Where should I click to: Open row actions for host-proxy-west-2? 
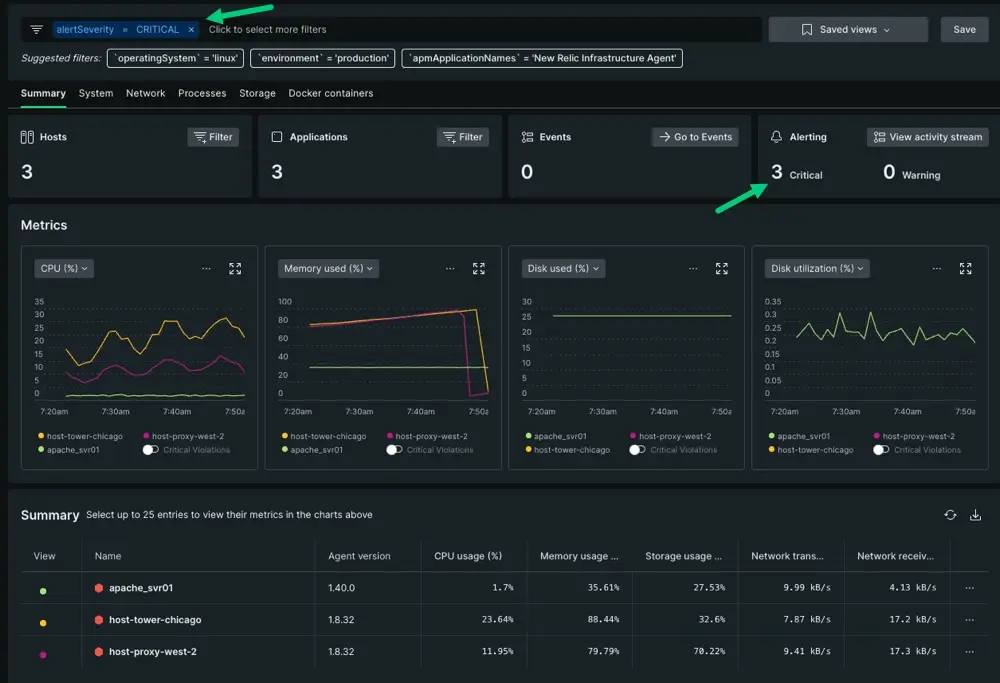tap(969, 652)
